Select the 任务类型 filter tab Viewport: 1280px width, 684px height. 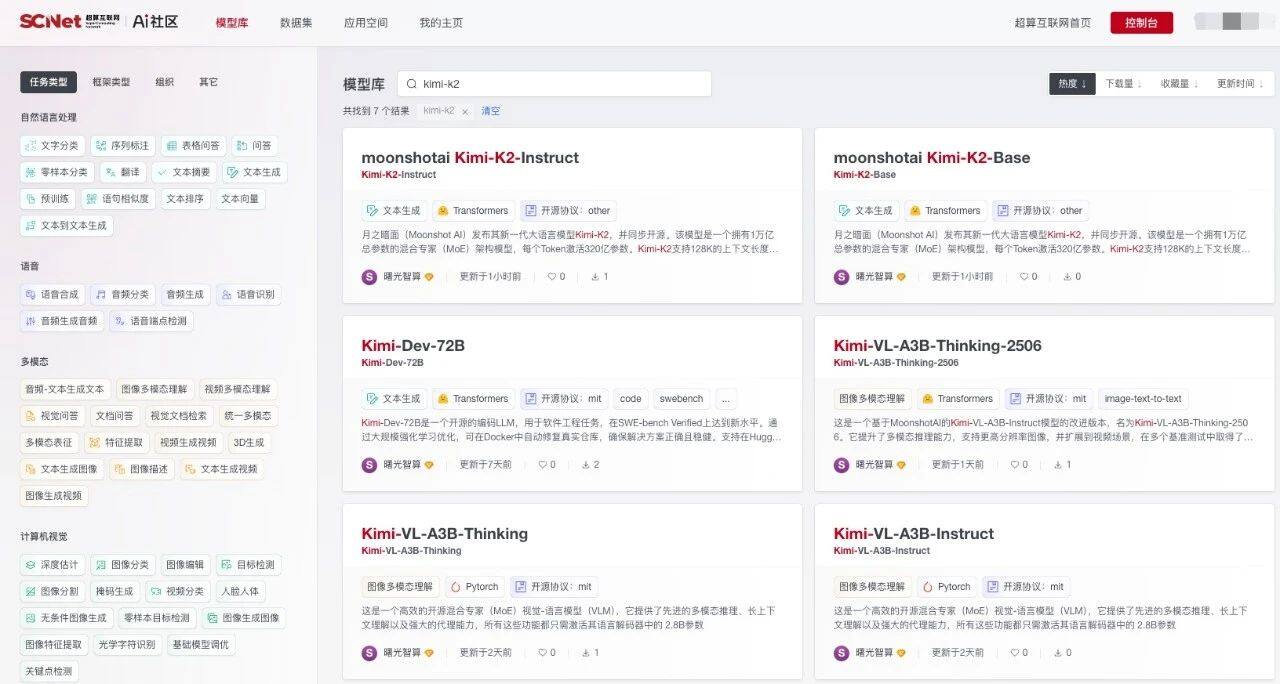(48, 82)
